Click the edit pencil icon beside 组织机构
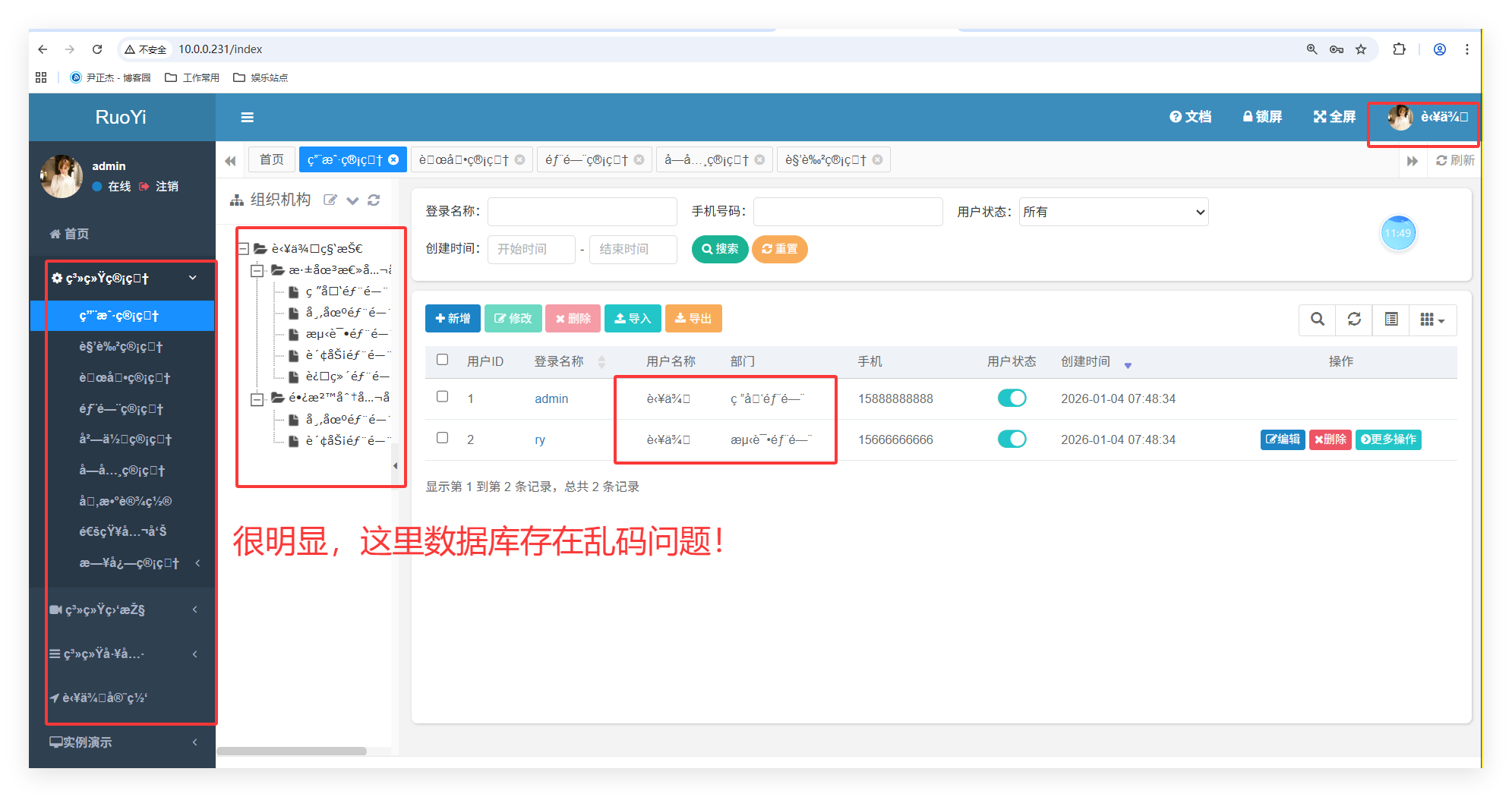This screenshot has width=1512, height=797. coord(330,200)
